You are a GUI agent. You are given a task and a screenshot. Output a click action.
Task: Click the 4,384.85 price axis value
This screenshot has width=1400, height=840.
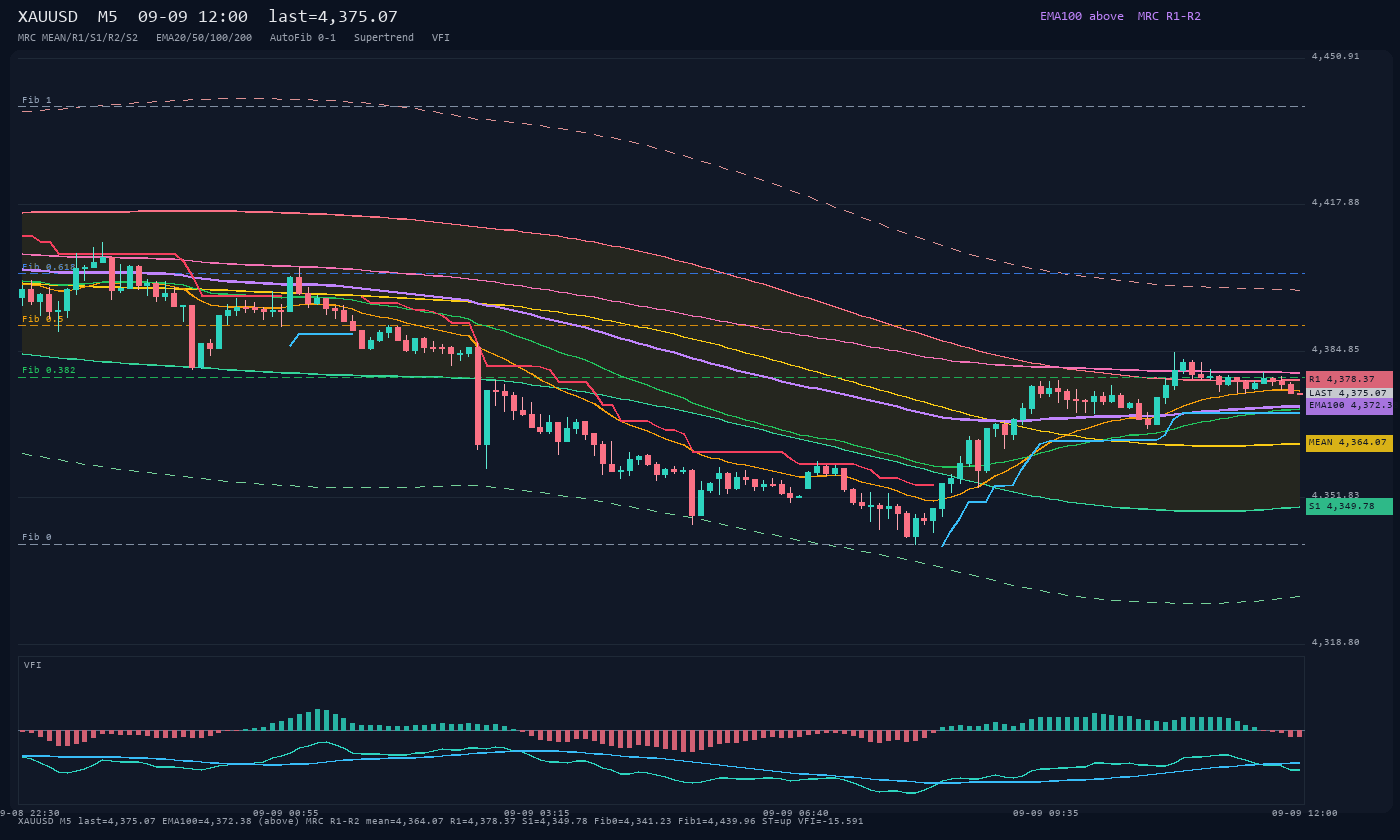(x=1336, y=349)
